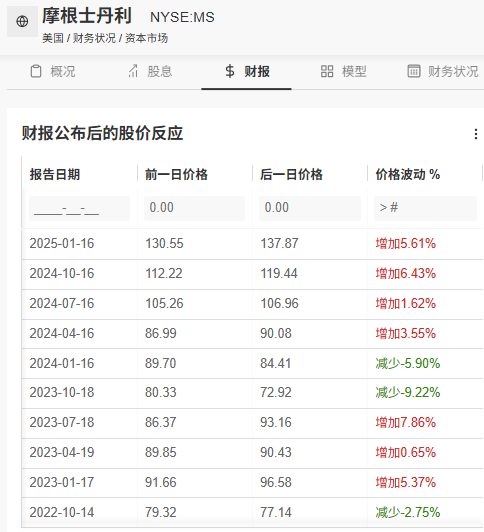The height and width of the screenshot is (532, 484).
Task: Click the calendar icon for 财务状况
Action: point(413,71)
